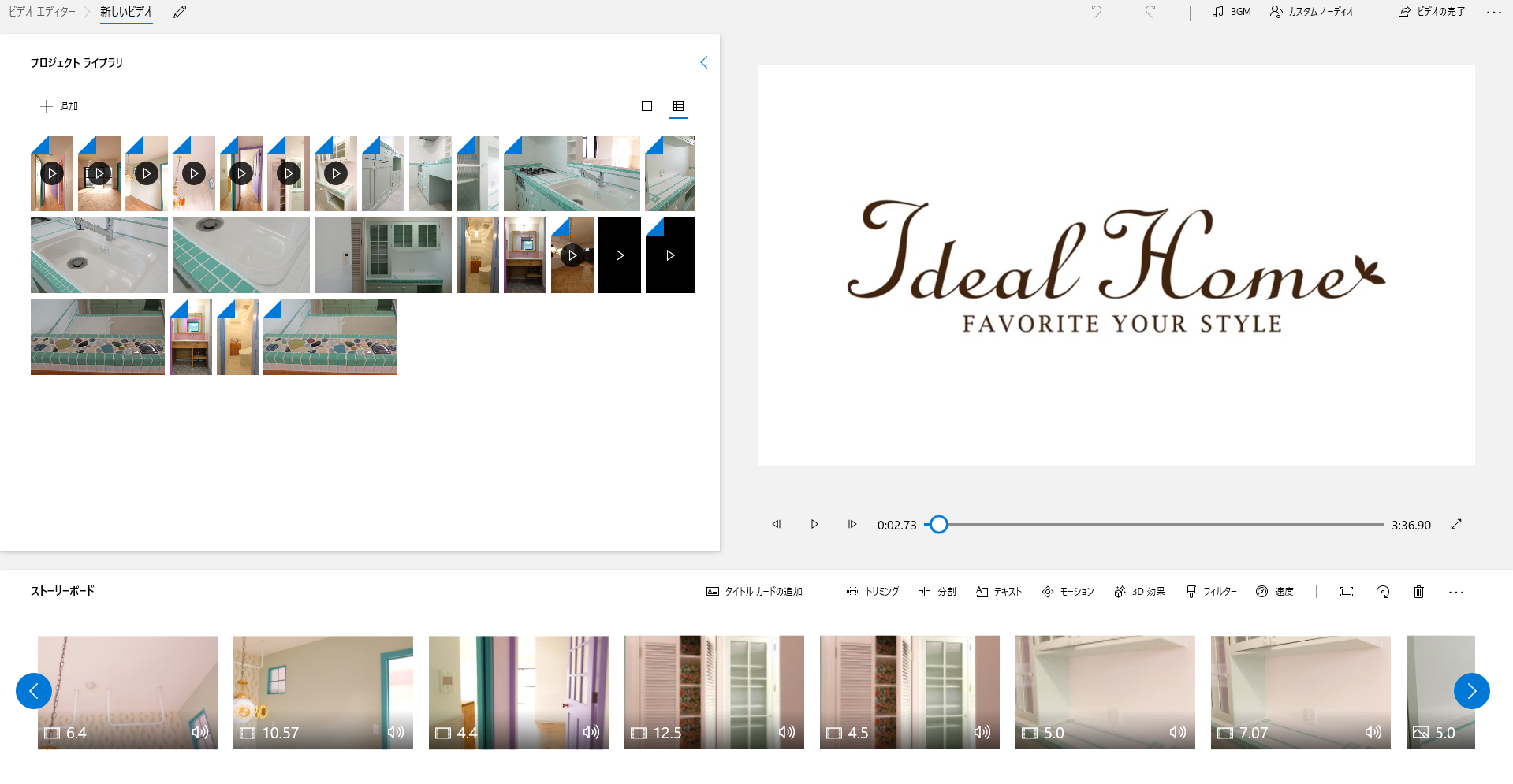This screenshot has height=784, width=1513.
Task: Open the top-right more options menu
Action: [x=1493, y=12]
